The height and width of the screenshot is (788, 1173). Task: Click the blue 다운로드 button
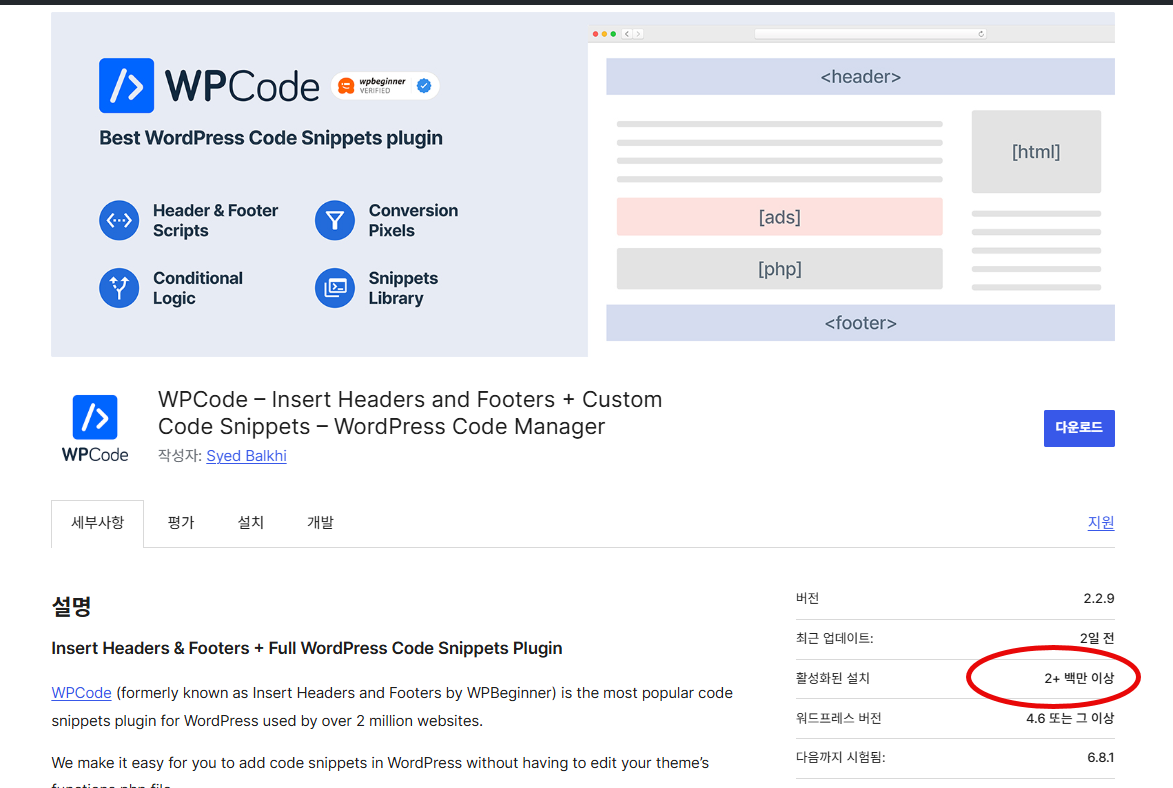pos(1079,428)
